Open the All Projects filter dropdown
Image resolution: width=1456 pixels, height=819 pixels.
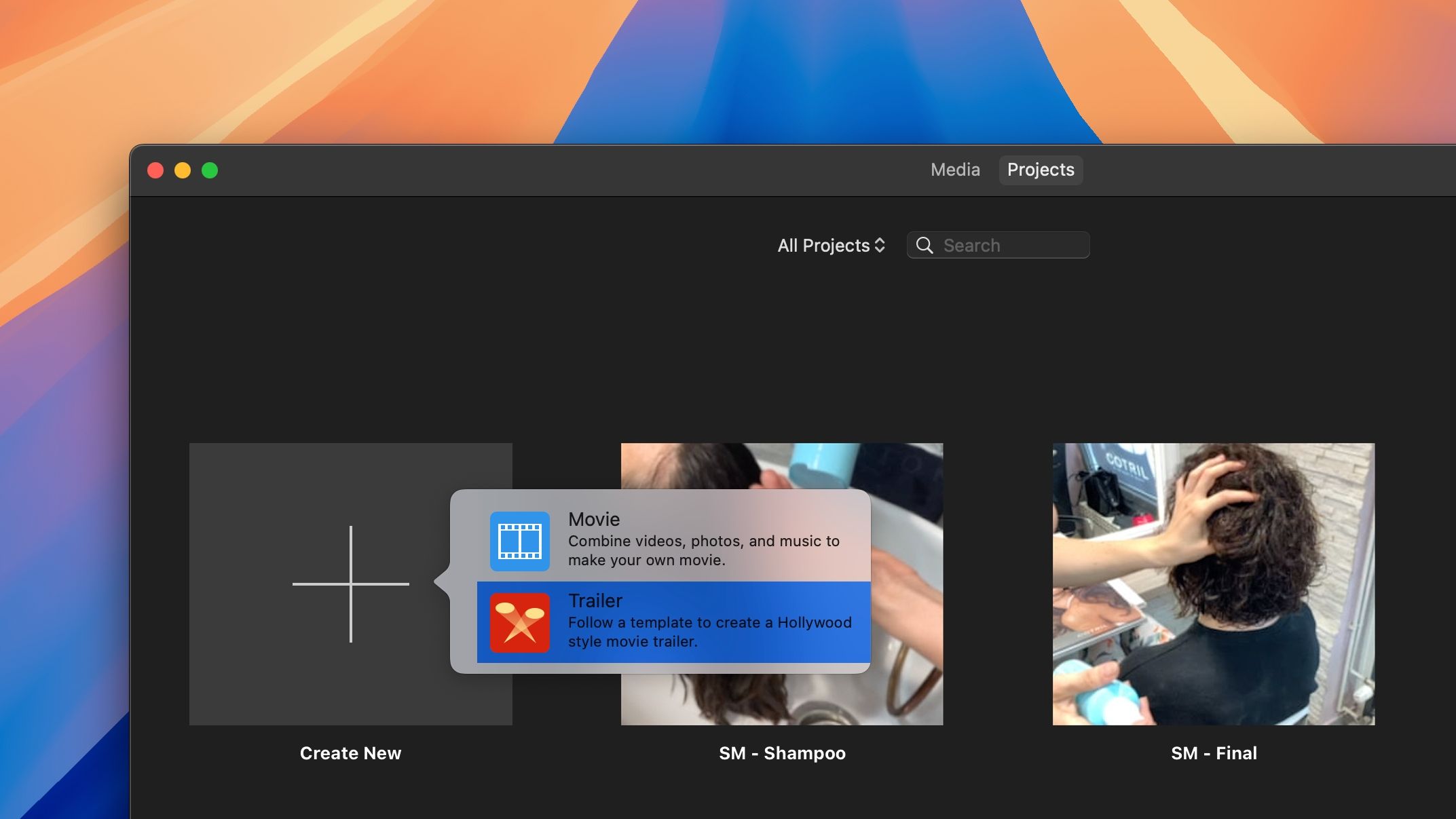point(830,245)
